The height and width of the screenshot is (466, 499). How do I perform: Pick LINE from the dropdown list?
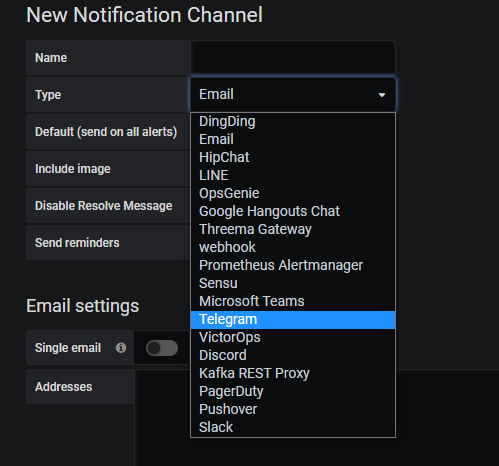[293, 175]
